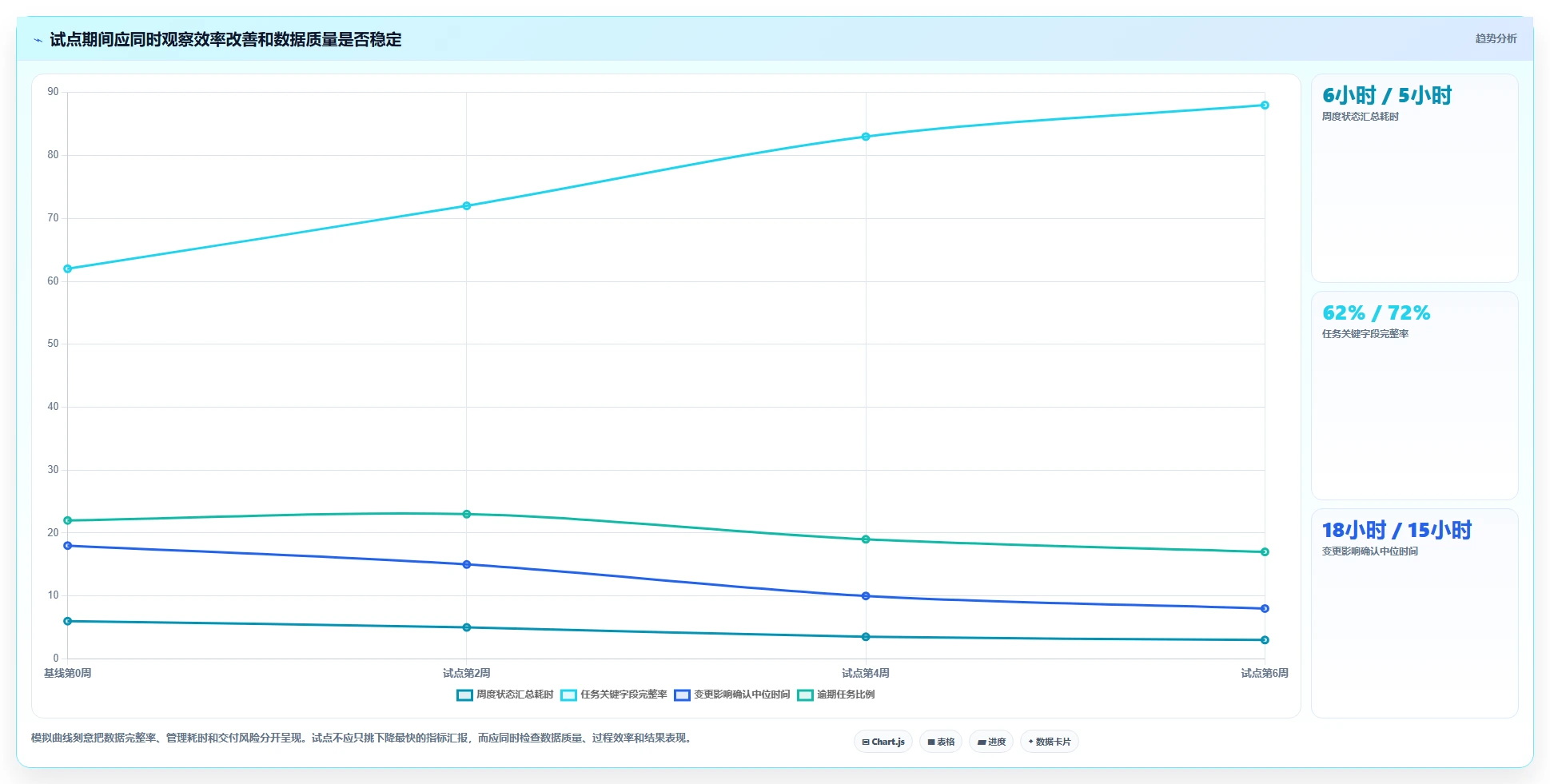Click the 40 y-axis tick label
The height and width of the screenshot is (784, 1550).
click(53, 407)
